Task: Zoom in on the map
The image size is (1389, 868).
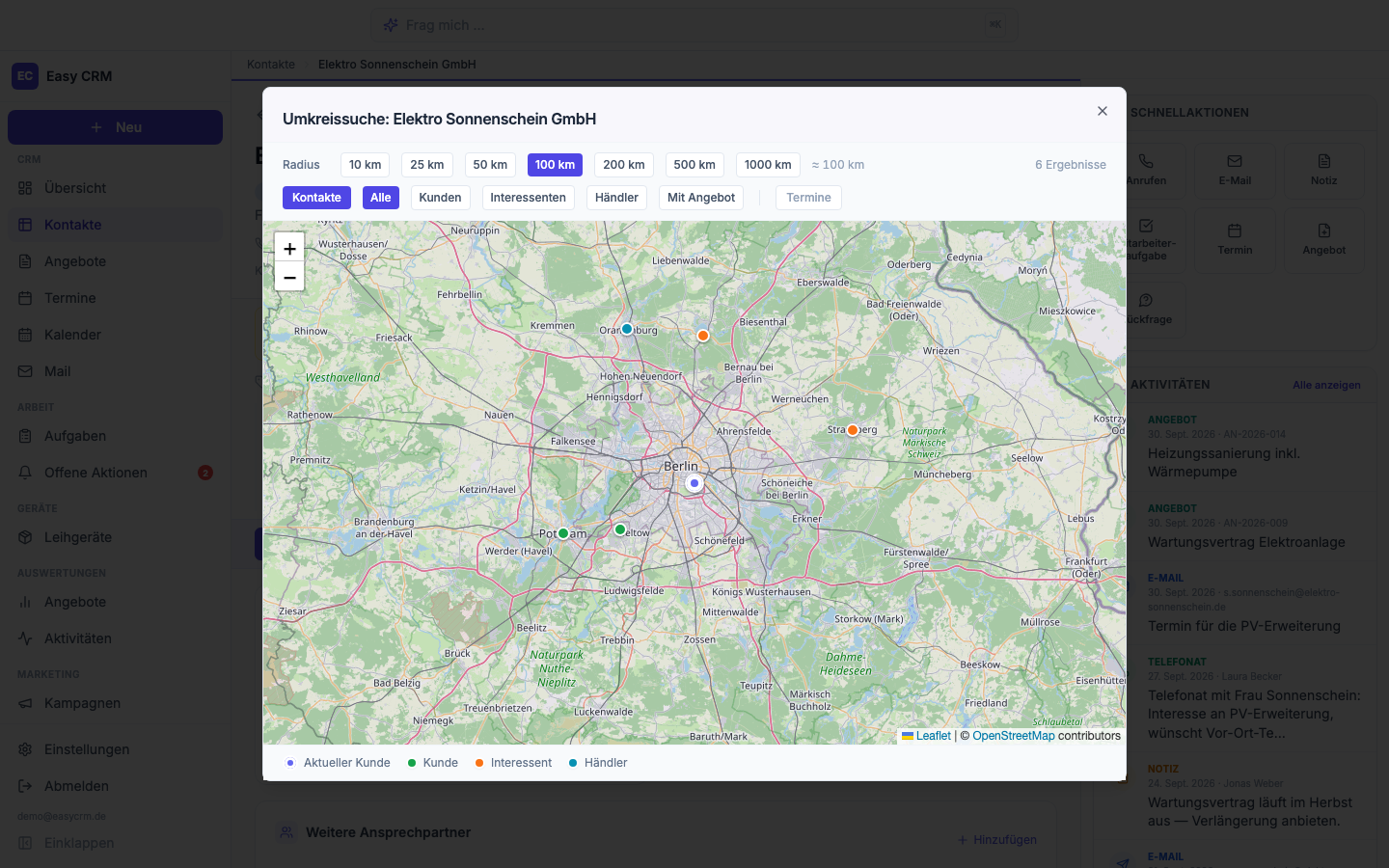Action: click(289, 249)
